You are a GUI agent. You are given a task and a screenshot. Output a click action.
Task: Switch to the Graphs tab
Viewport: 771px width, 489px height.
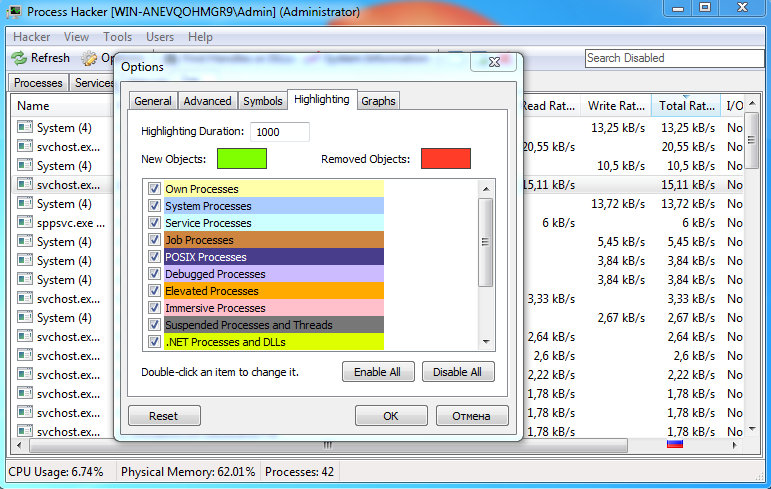click(378, 101)
